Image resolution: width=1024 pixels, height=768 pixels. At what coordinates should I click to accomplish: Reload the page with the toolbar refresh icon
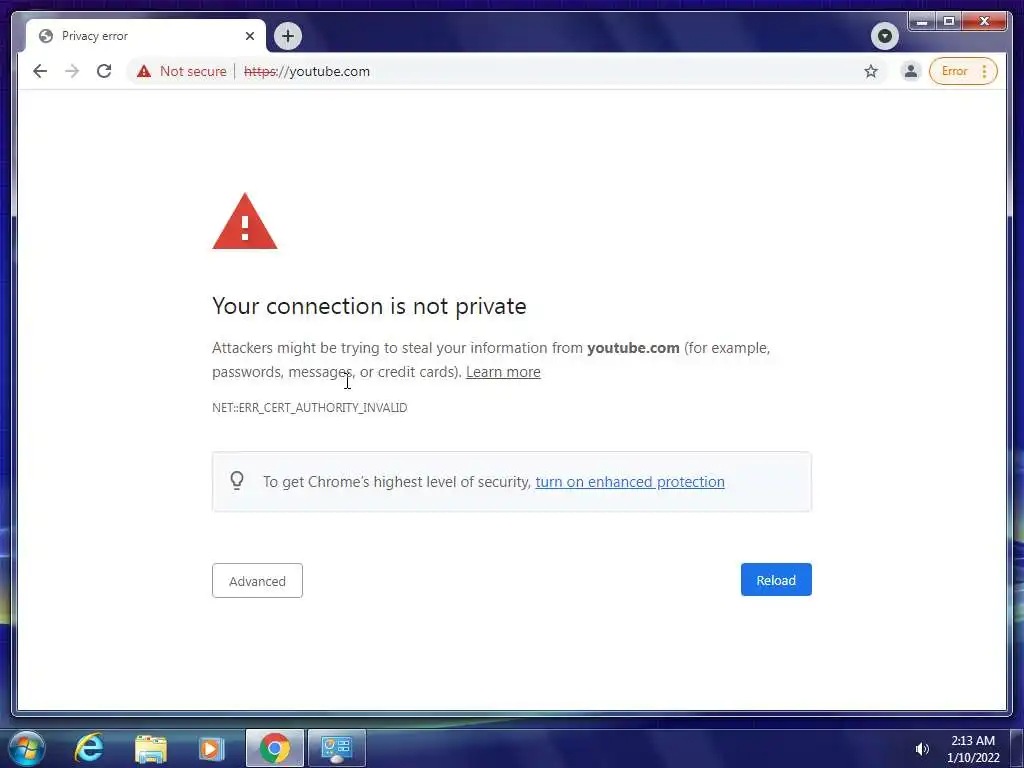[x=104, y=71]
